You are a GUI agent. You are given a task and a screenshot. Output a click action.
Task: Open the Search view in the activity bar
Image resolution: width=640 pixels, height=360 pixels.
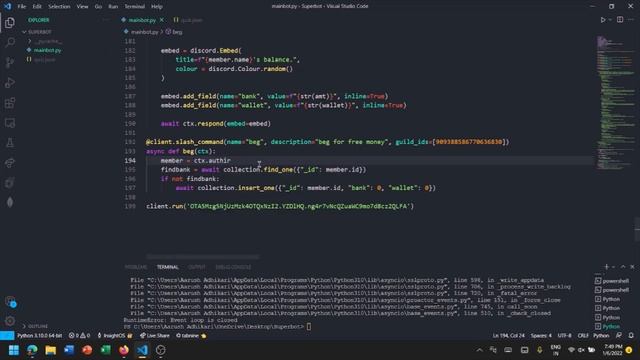click(x=10, y=42)
